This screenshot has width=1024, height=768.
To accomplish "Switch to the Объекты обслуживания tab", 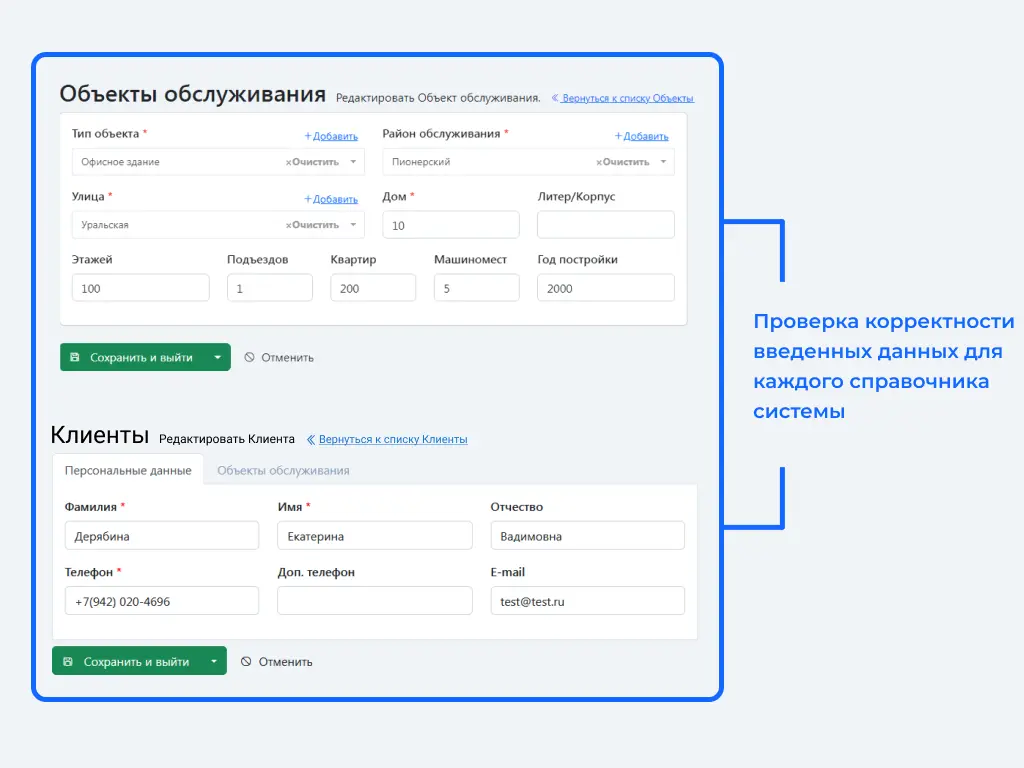I will tap(283, 470).
